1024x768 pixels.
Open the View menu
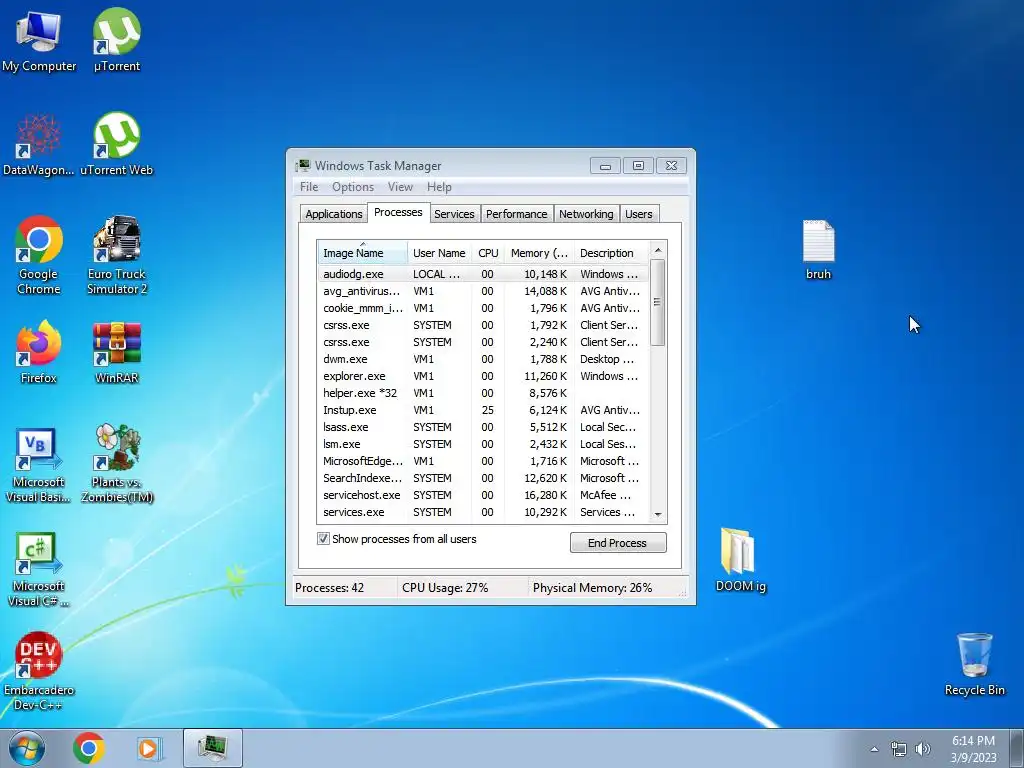pos(400,187)
